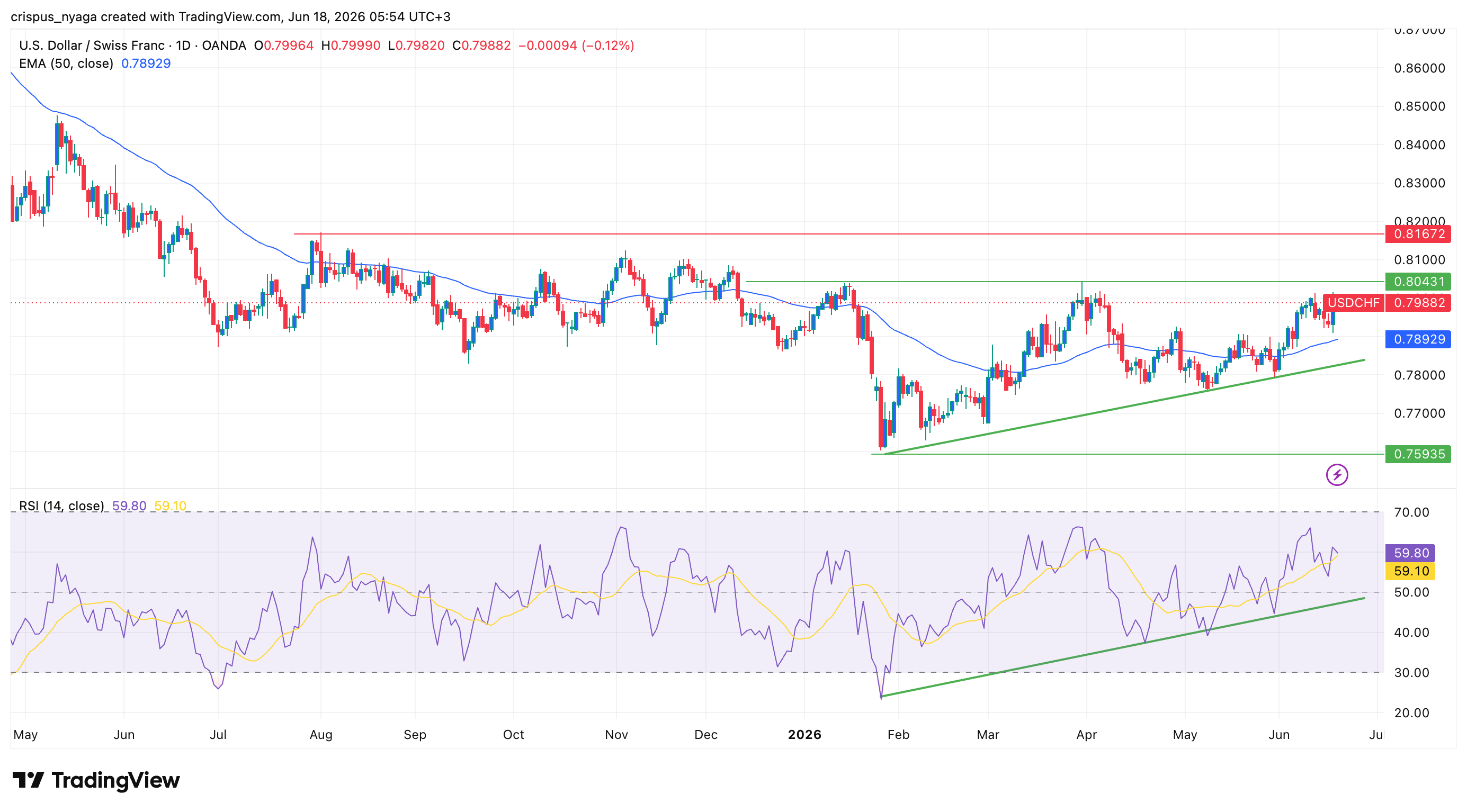Click the 0.77000 price axis label
Image resolution: width=1467 pixels, height=812 pixels.
point(1419,413)
